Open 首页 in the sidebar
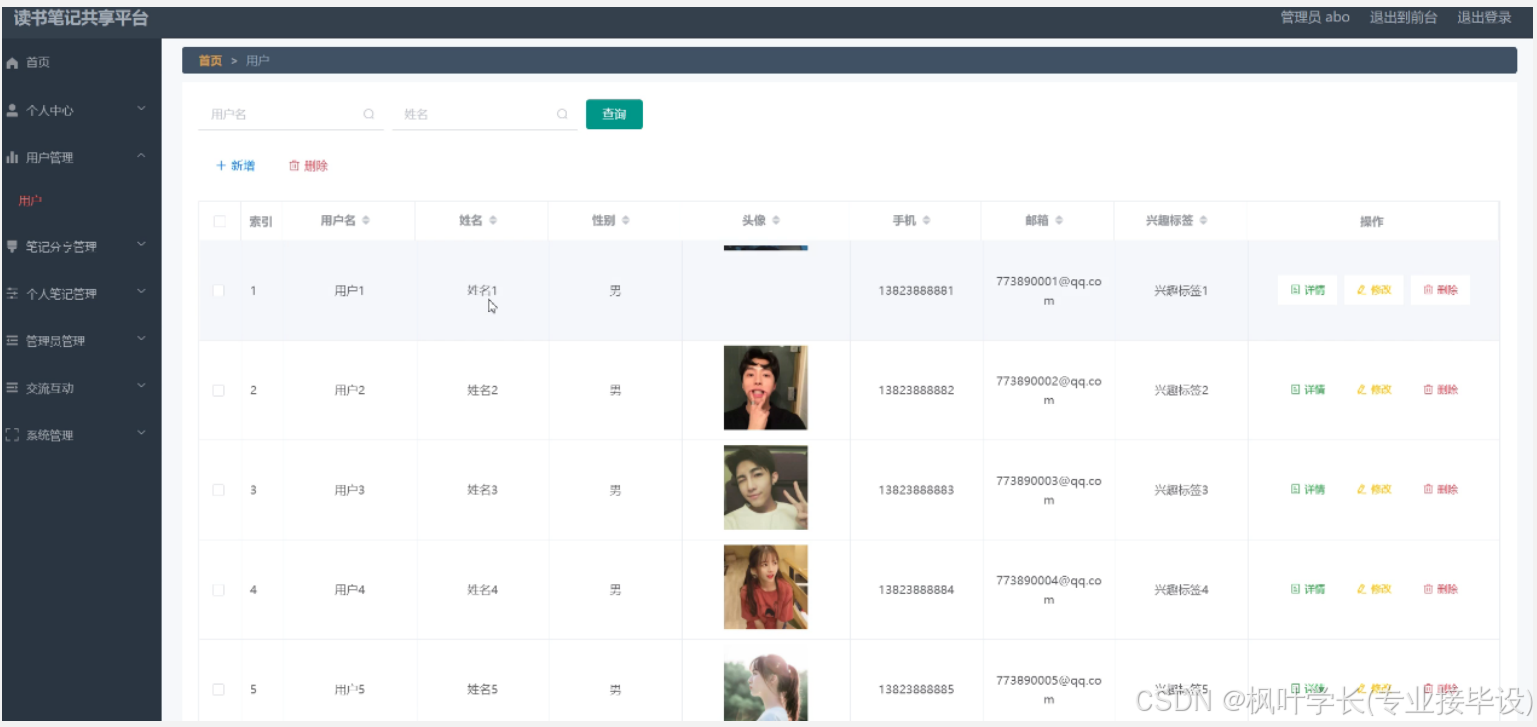1537x727 pixels. pos(81,63)
